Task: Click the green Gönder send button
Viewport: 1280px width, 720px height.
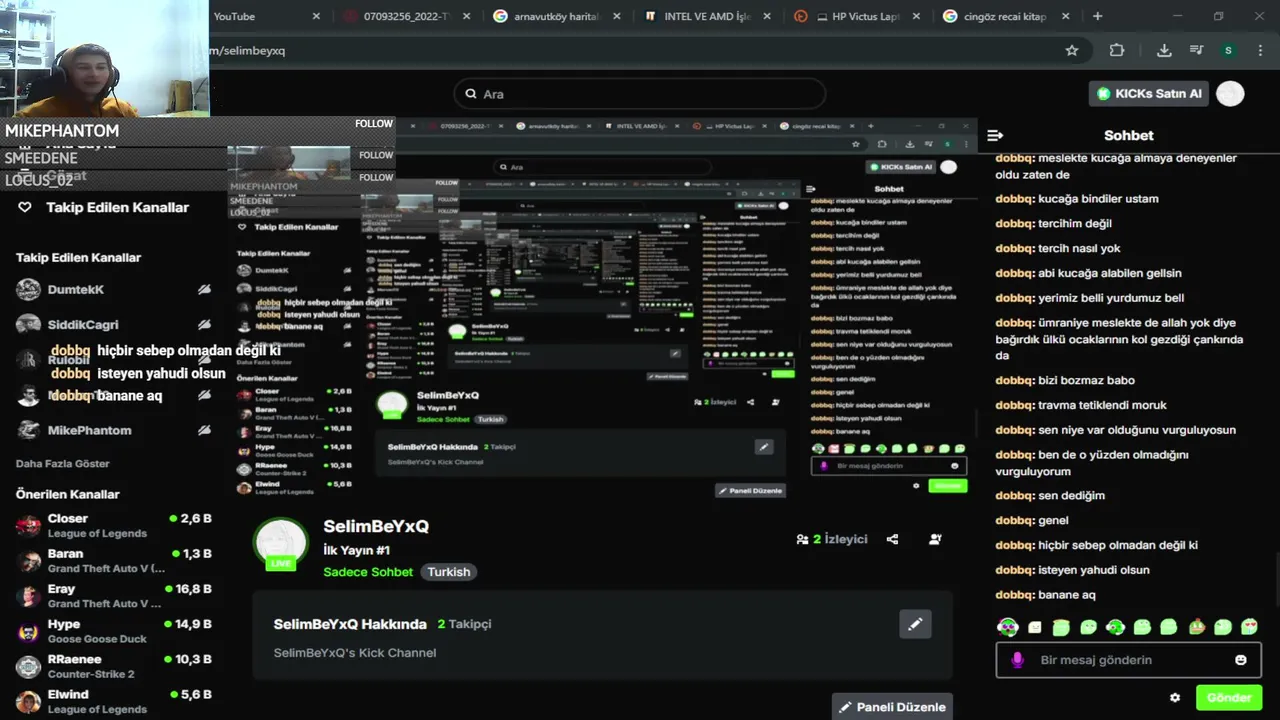Action: [x=1229, y=698]
